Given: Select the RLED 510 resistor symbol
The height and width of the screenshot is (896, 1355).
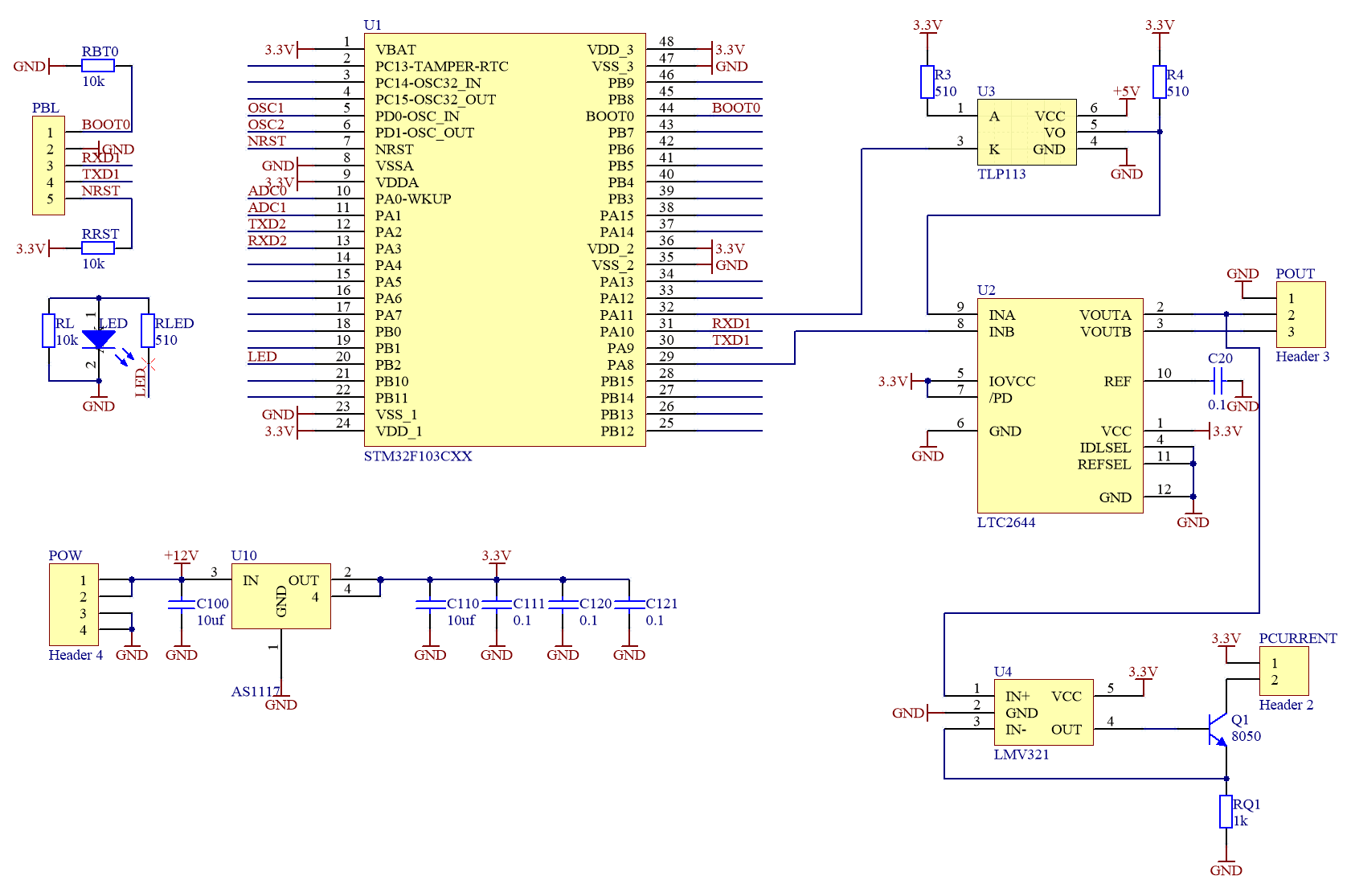Looking at the screenshot, I should tap(148, 331).
